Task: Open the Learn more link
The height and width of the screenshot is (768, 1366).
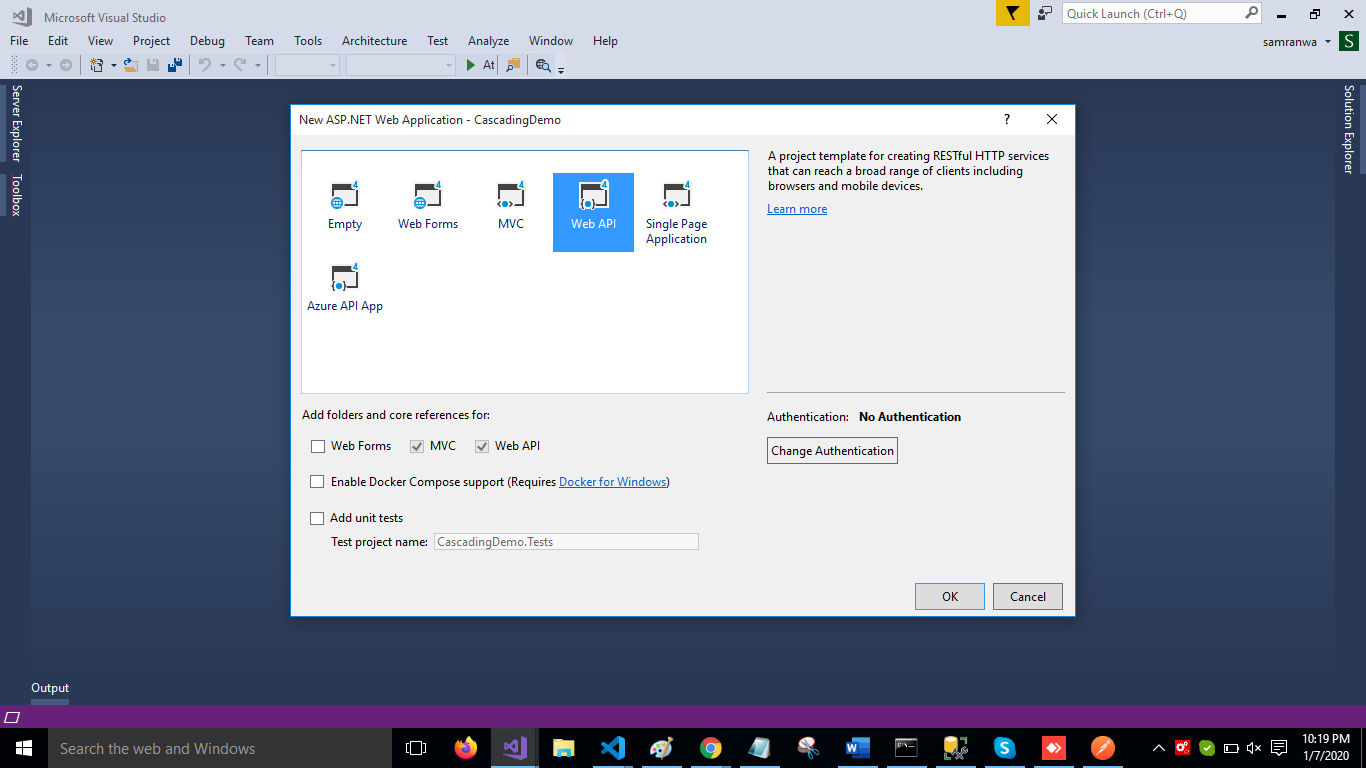Action: click(x=797, y=209)
